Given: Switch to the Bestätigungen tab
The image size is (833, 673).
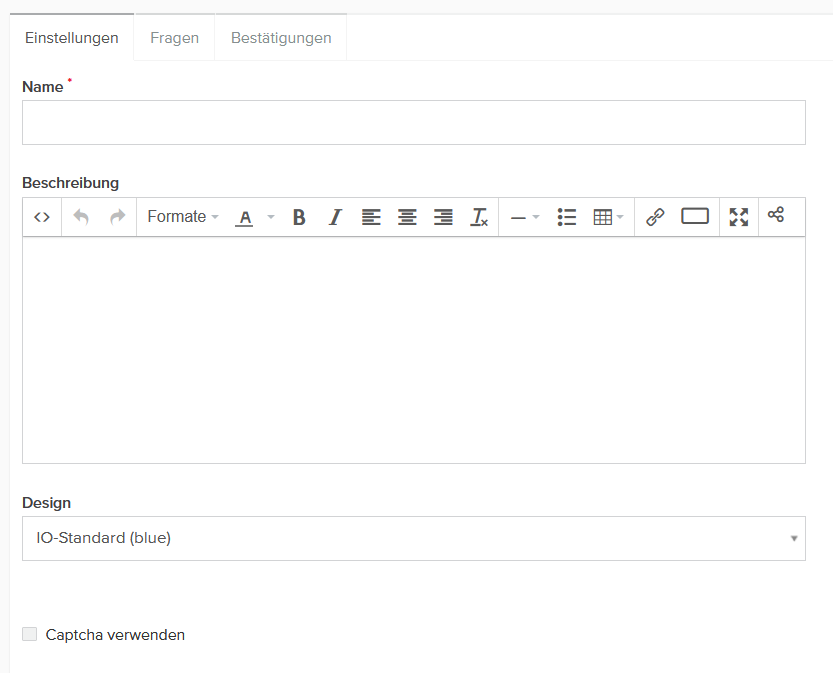Looking at the screenshot, I should (280, 38).
